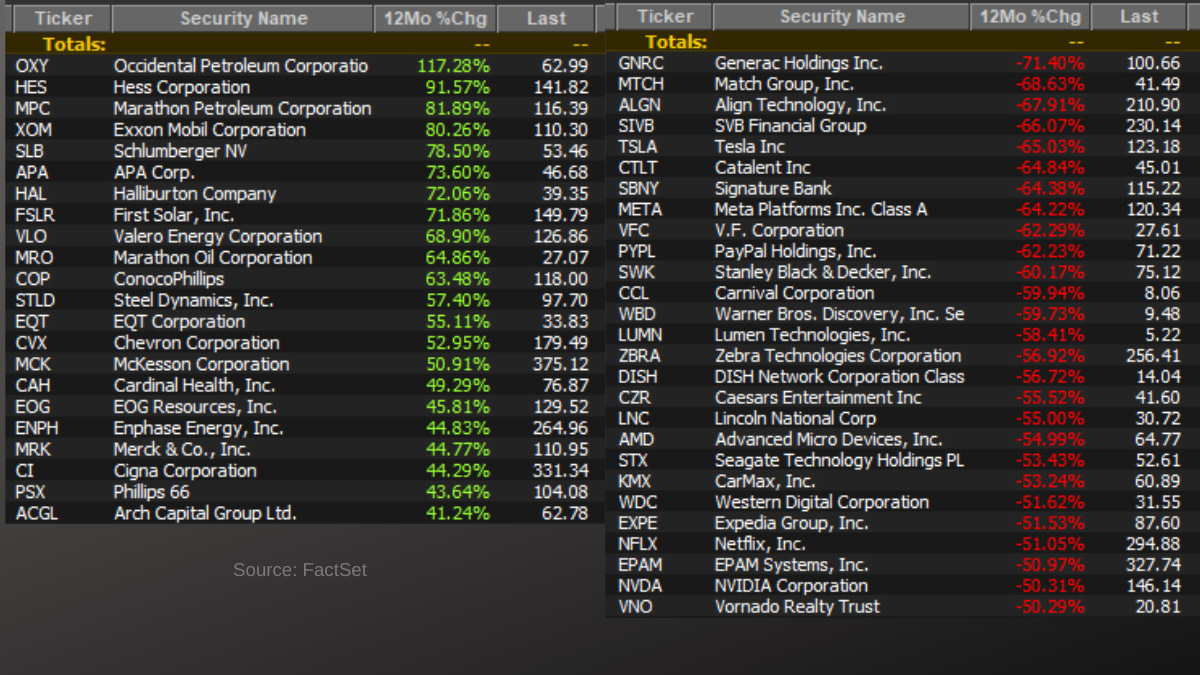Click the left table Last column header
Viewport: 1200px width, 675px height.
coord(546,18)
